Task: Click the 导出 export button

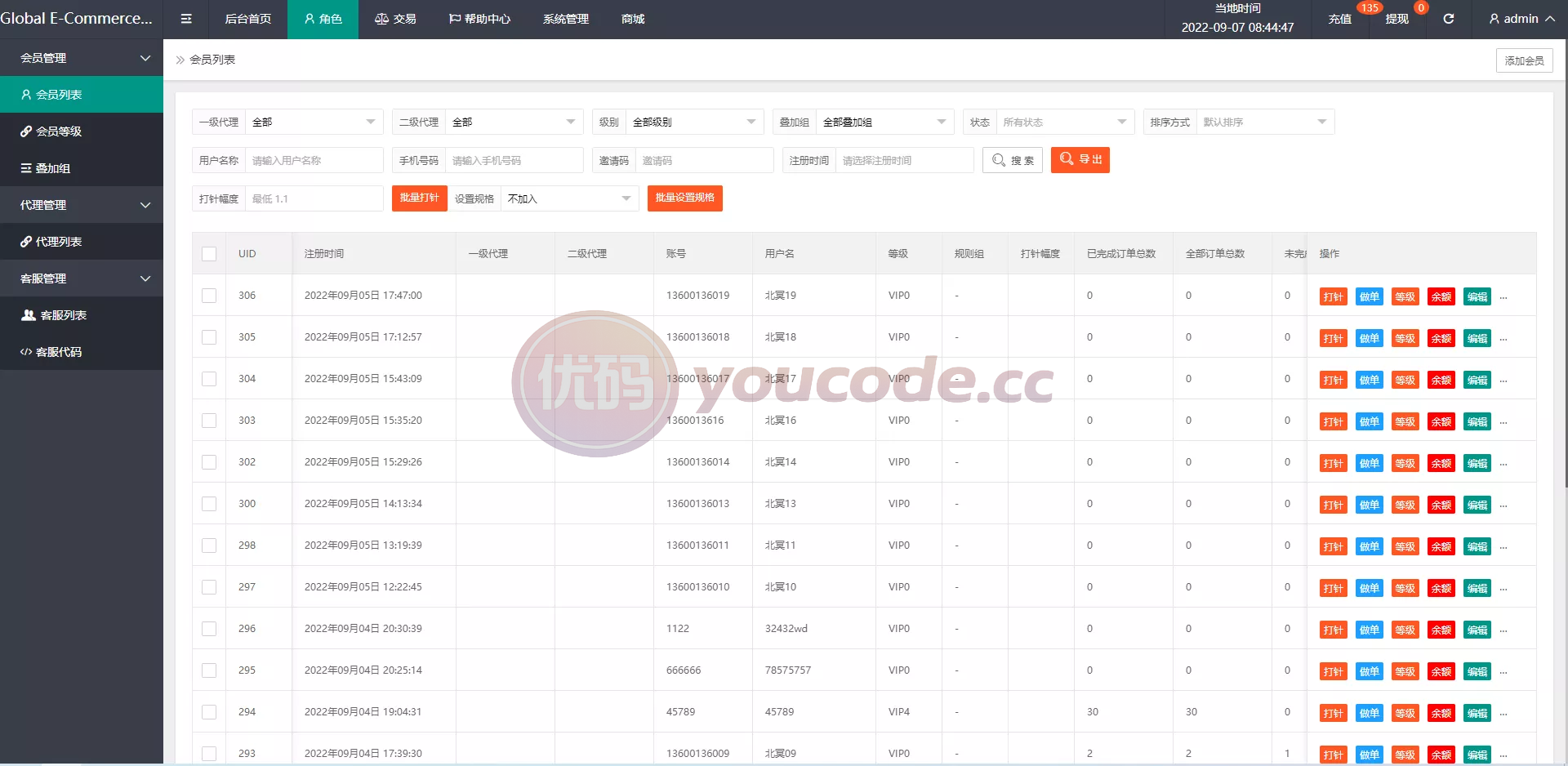Action: pos(1080,159)
